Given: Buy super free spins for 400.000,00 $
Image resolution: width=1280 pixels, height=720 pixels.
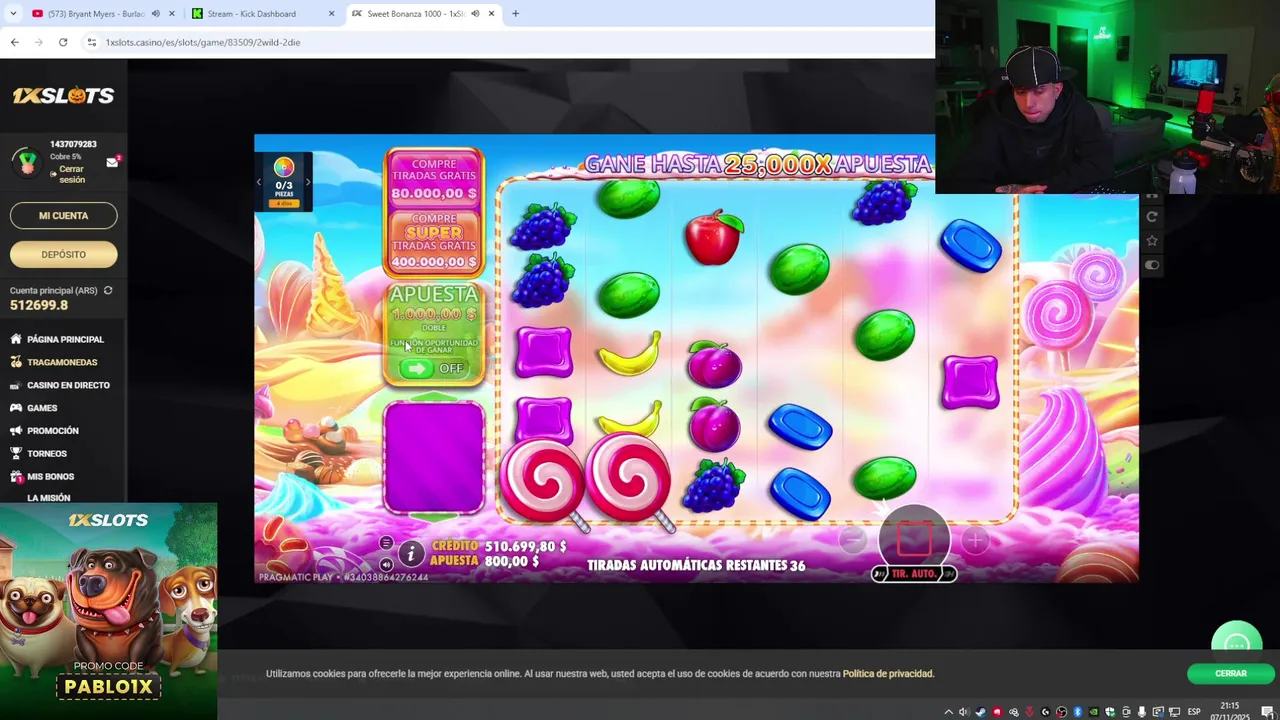Looking at the screenshot, I should point(434,240).
